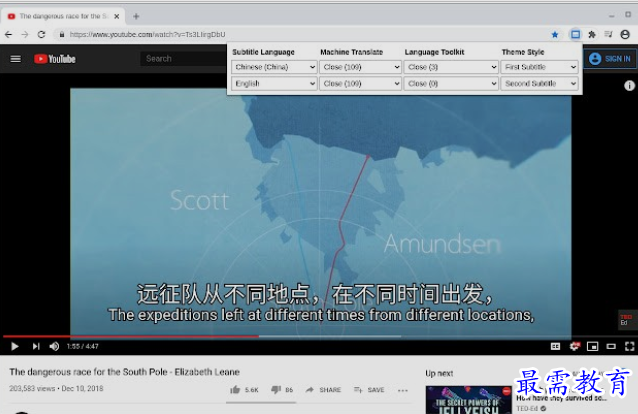638x414 pixels.
Task: Open first-row Machine Translate dropdown
Action: click(360, 67)
